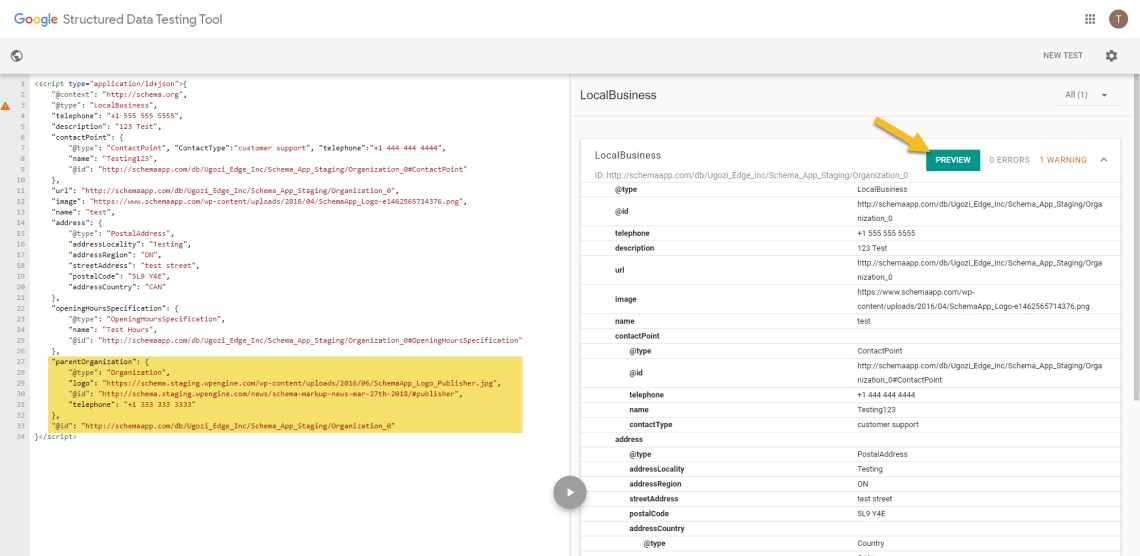1140x556 pixels.
Task: Click code line 1 script tag
Action: point(111,84)
